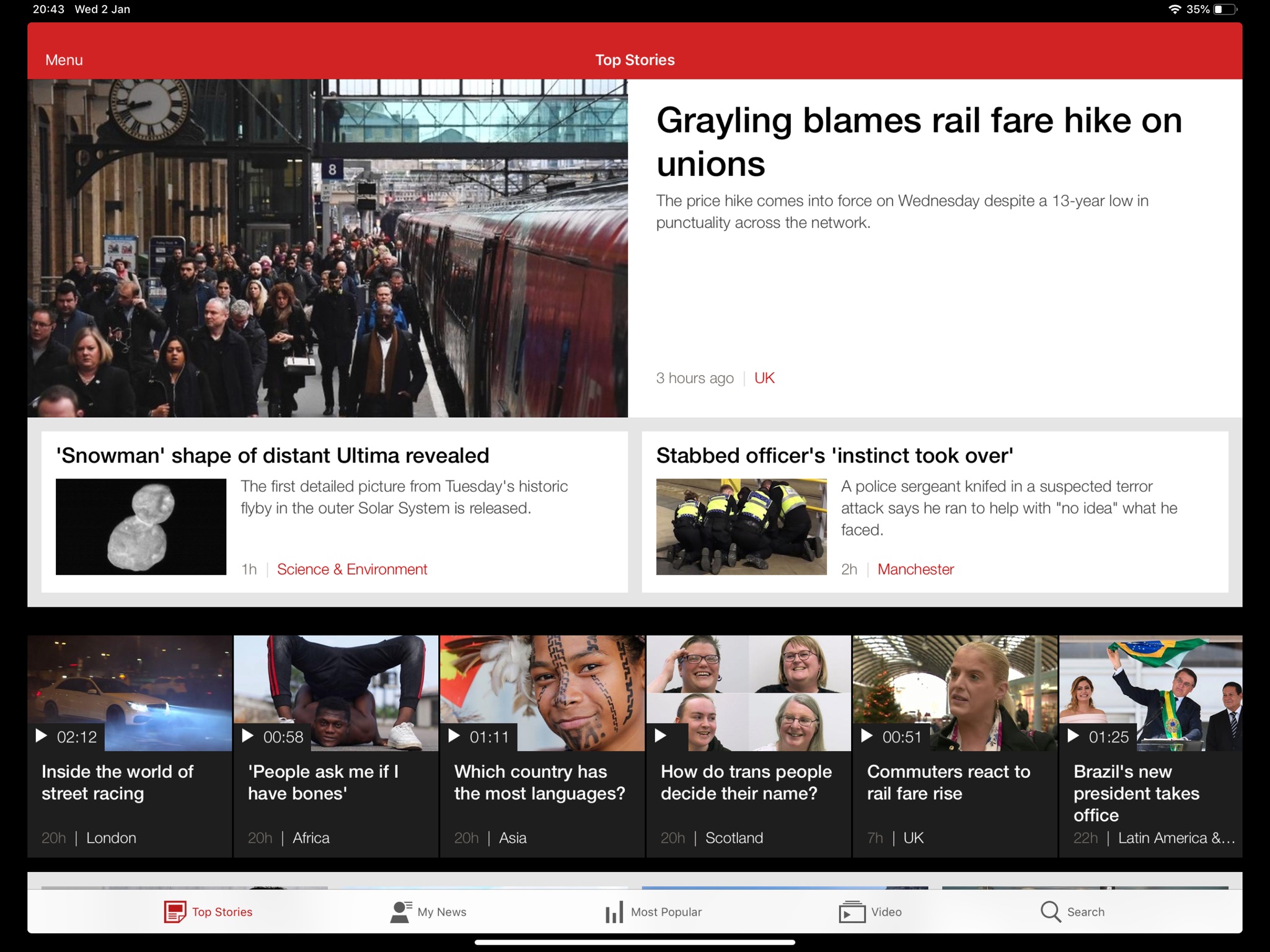
Task: Open the UK section link under lead story
Action: pyautogui.click(x=764, y=378)
